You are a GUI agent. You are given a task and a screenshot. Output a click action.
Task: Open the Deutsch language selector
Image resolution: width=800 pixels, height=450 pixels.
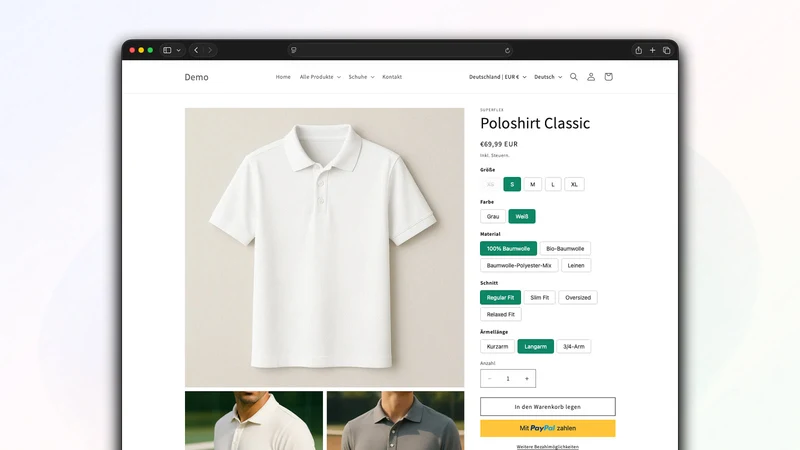click(548, 77)
